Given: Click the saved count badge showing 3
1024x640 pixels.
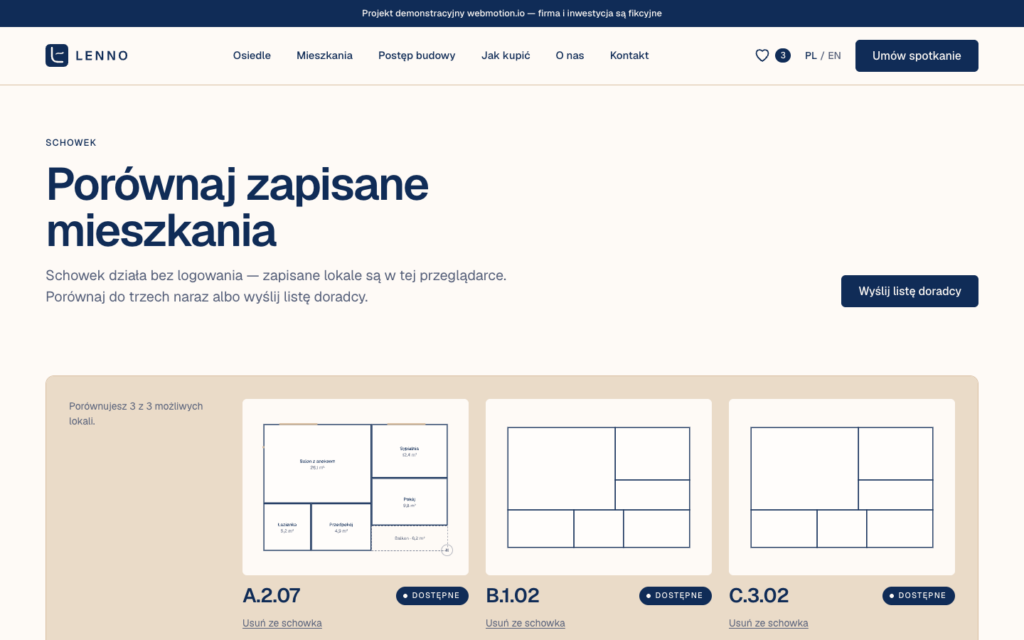Looking at the screenshot, I should click(782, 56).
